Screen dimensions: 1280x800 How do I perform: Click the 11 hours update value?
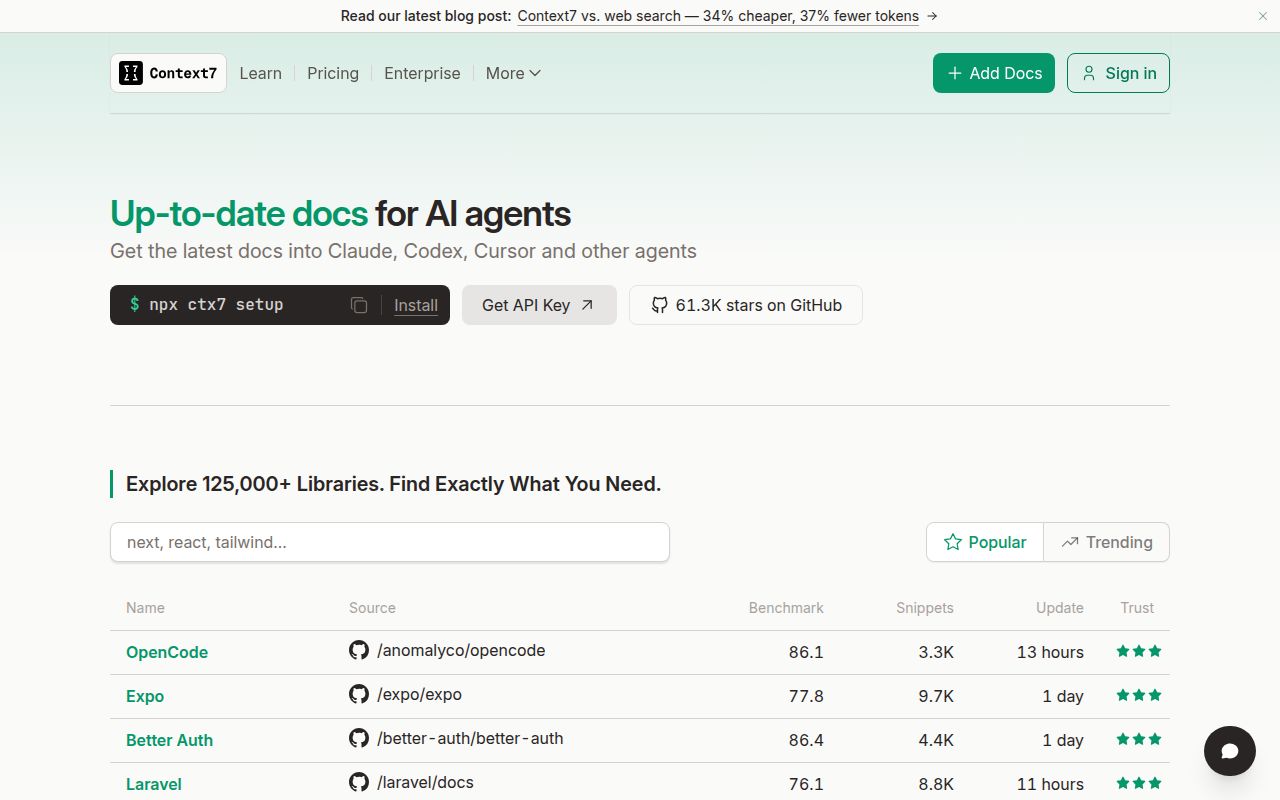(1050, 784)
